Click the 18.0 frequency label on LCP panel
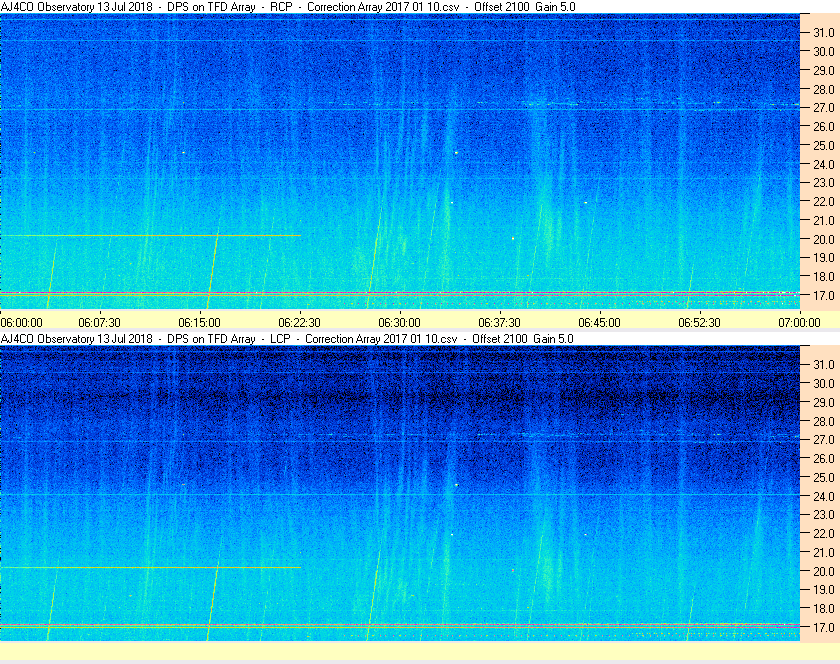This screenshot has height=664, width=840. (824, 608)
